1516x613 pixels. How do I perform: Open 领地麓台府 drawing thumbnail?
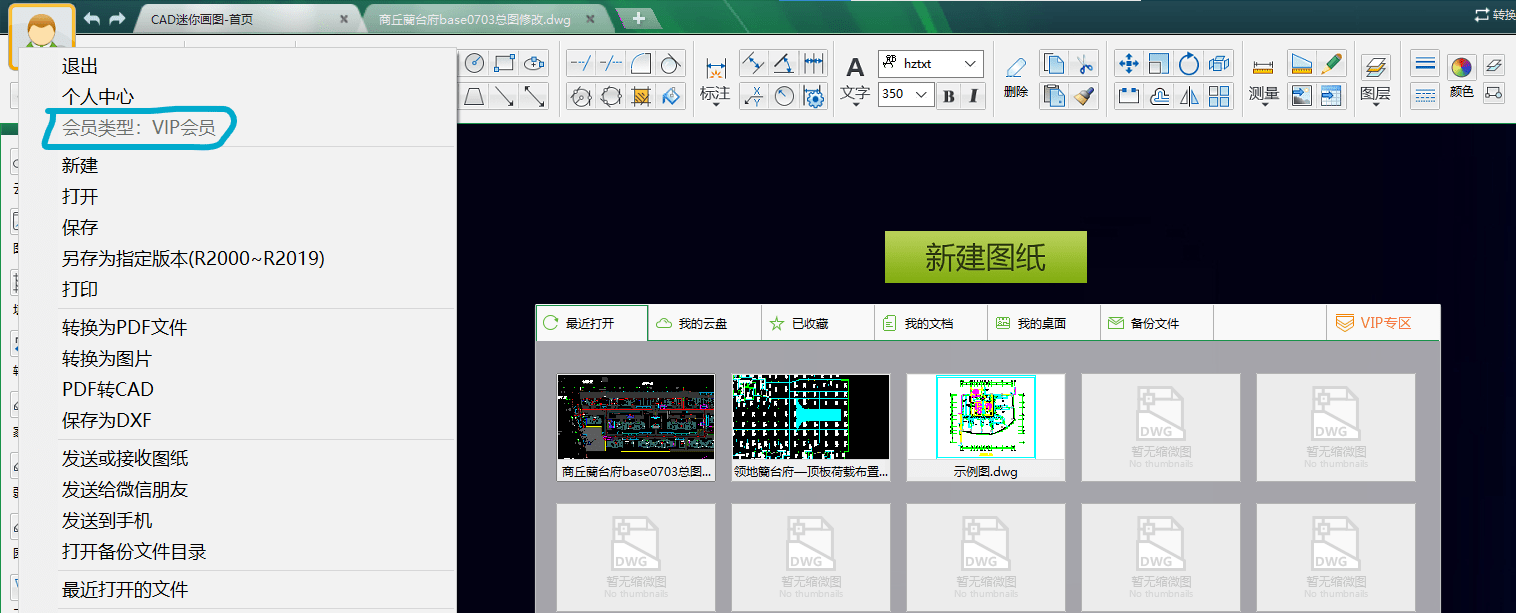[811, 428]
